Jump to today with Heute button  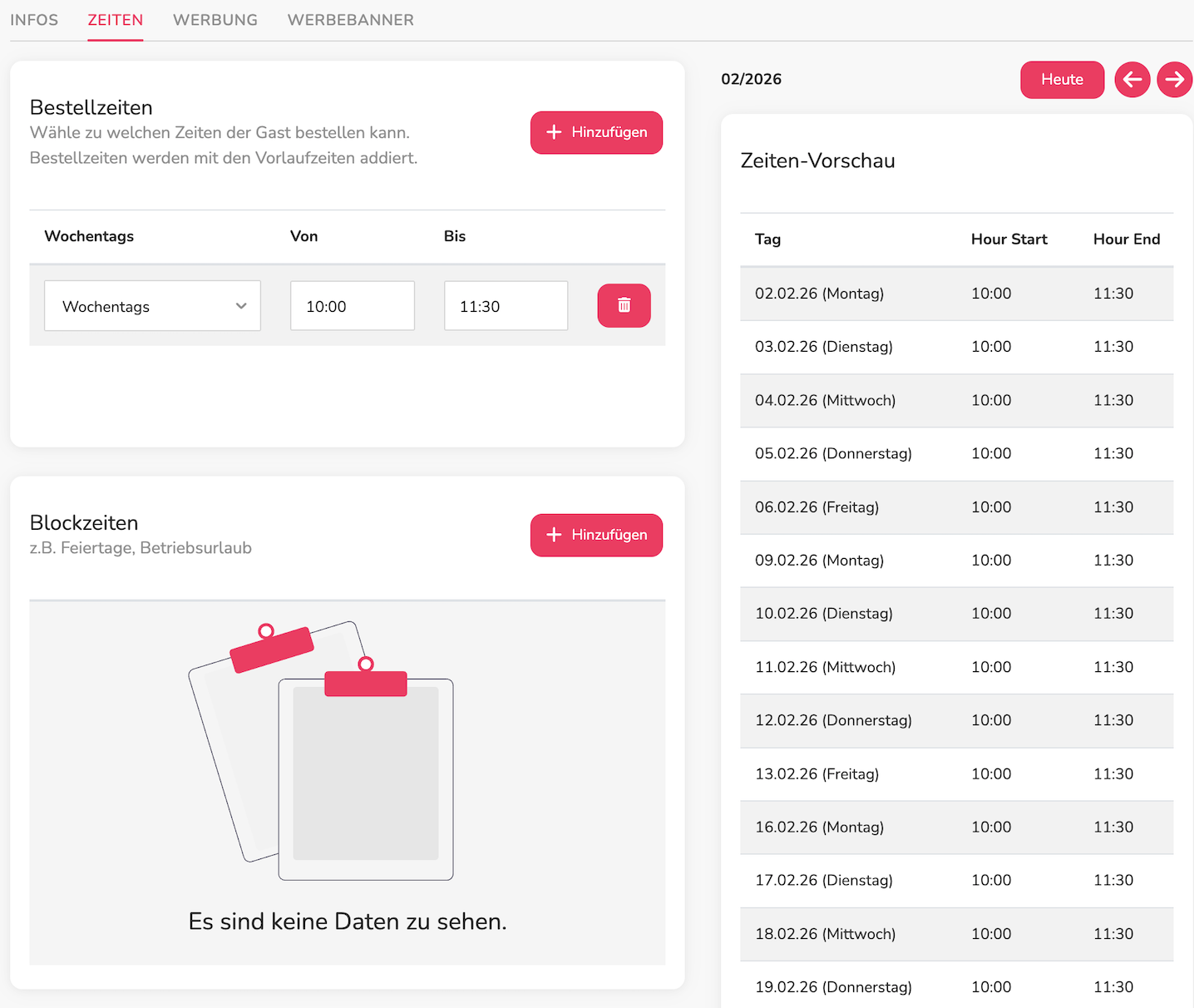pyautogui.click(x=1062, y=80)
